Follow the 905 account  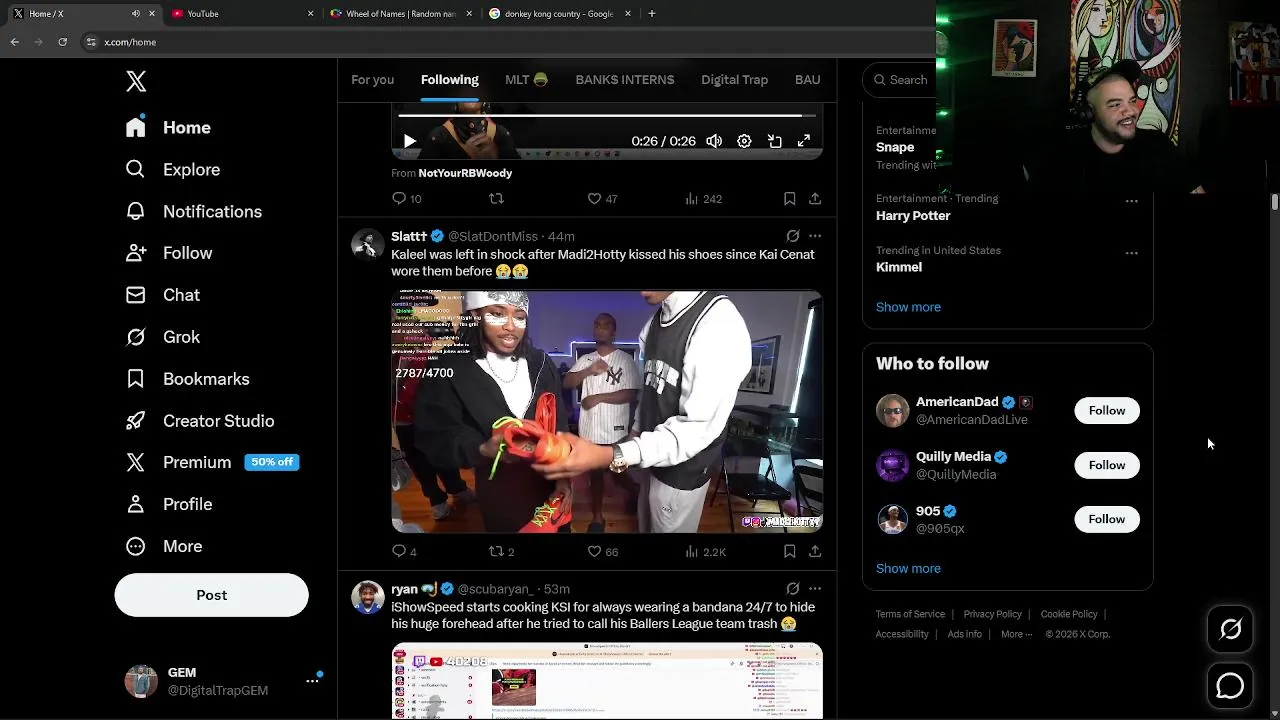tap(1107, 519)
